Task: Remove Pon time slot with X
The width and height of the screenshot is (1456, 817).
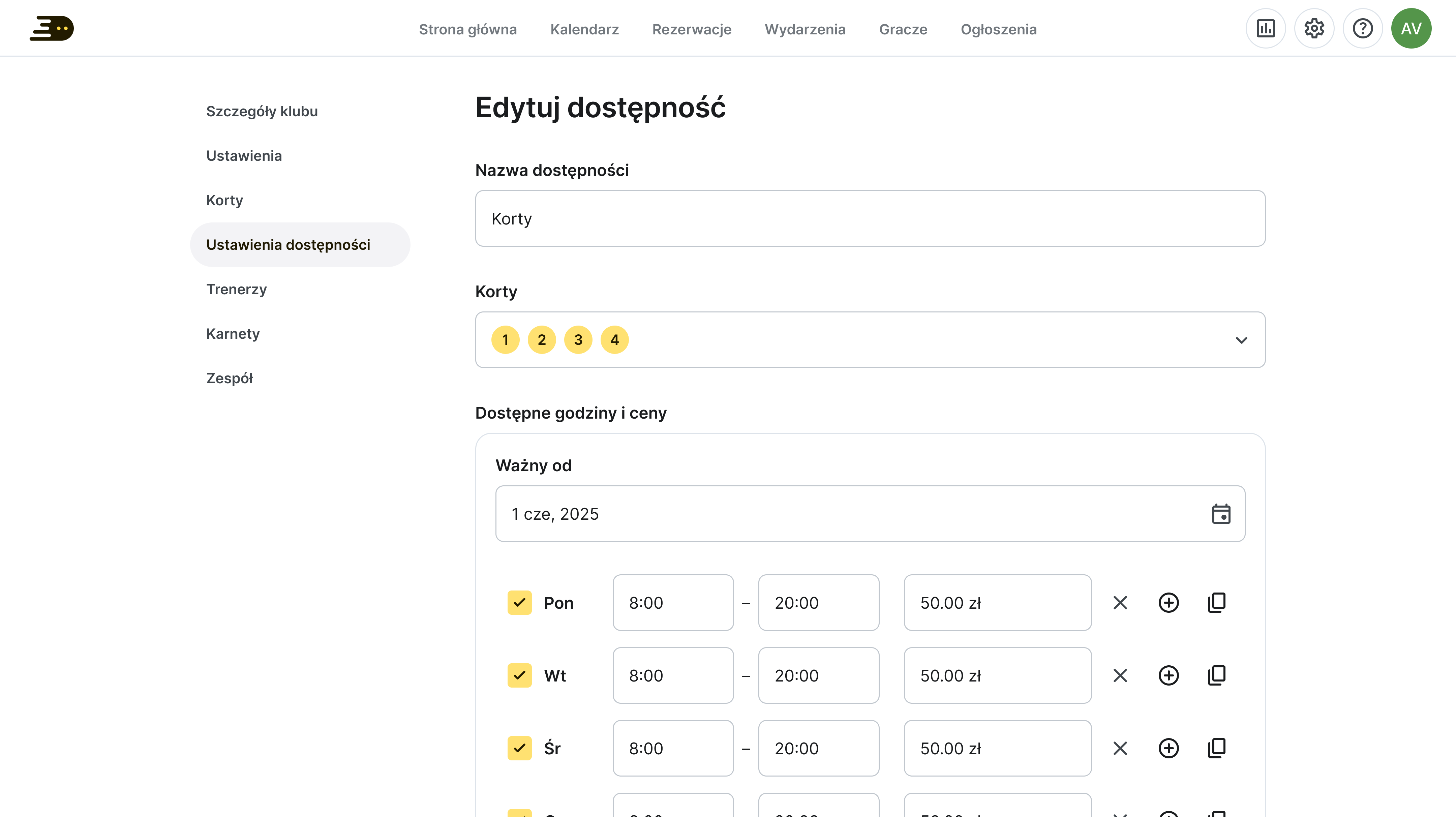Action: click(x=1120, y=603)
